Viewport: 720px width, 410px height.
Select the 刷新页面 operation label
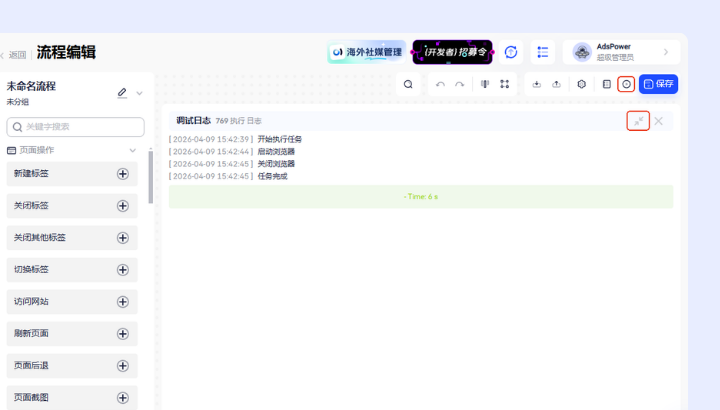point(31,333)
